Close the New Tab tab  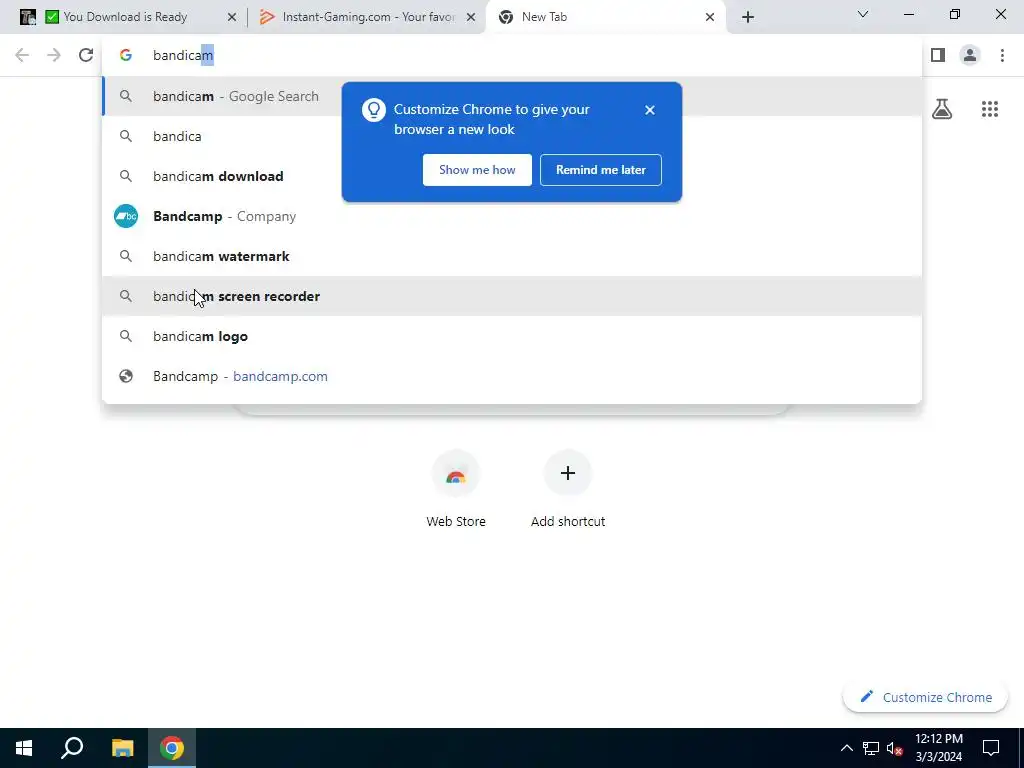tap(710, 17)
